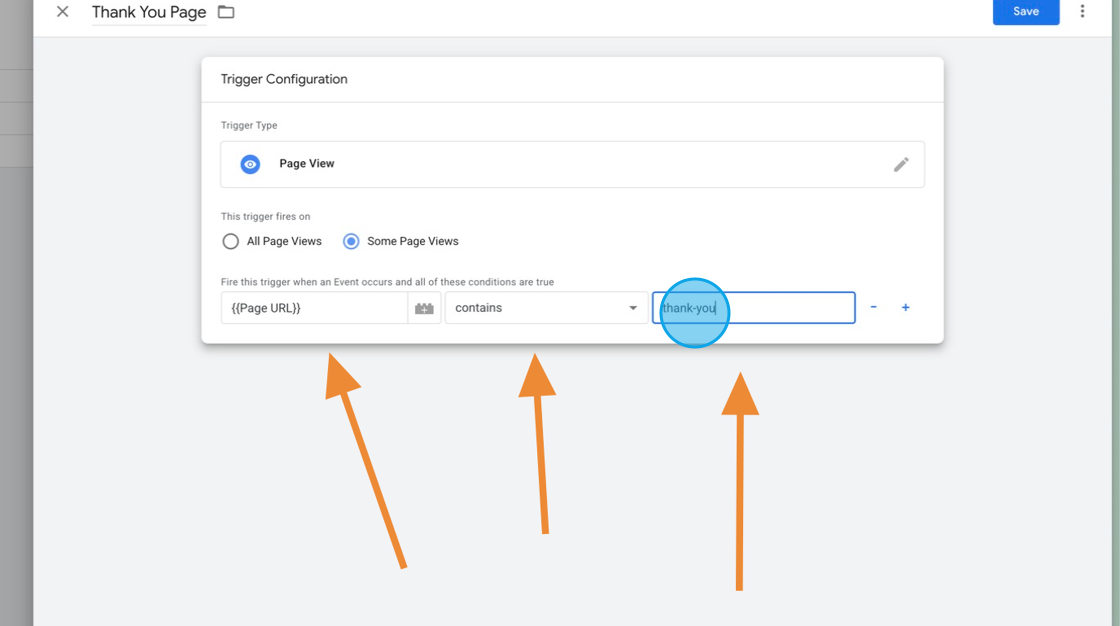Add a condition with the plus icon

click(905, 308)
